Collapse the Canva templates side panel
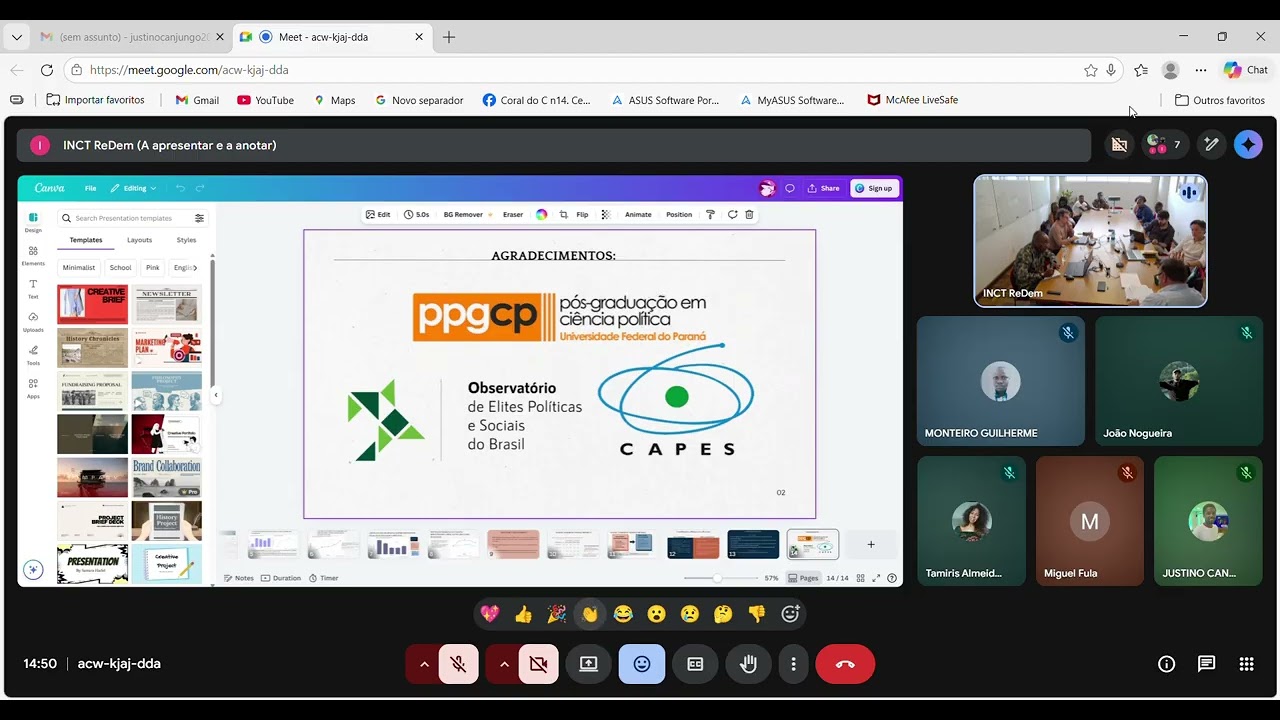The width and height of the screenshot is (1280, 720). pos(216,395)
